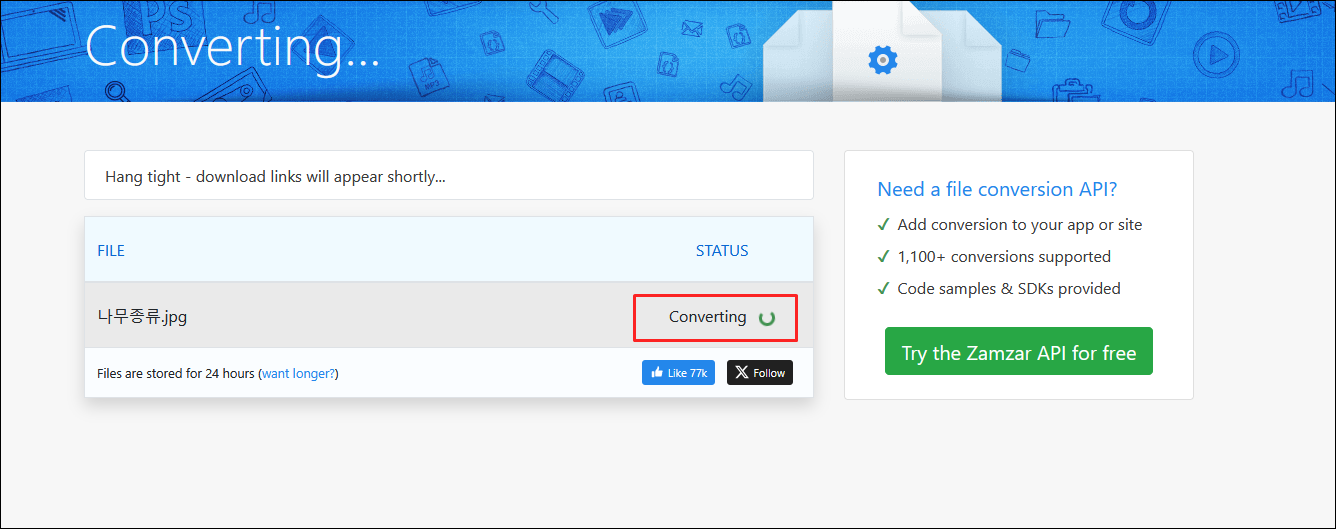
Task: Click 'Files are stored for 24 hours' text
Action: [176, 373]
